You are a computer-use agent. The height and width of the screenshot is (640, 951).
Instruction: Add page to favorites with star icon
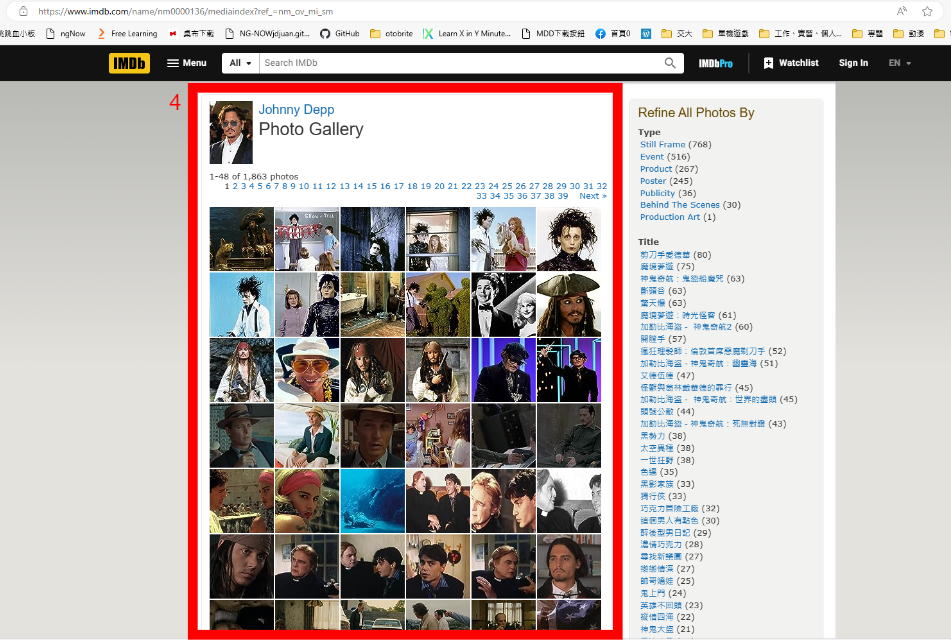[x=927, y=11]
